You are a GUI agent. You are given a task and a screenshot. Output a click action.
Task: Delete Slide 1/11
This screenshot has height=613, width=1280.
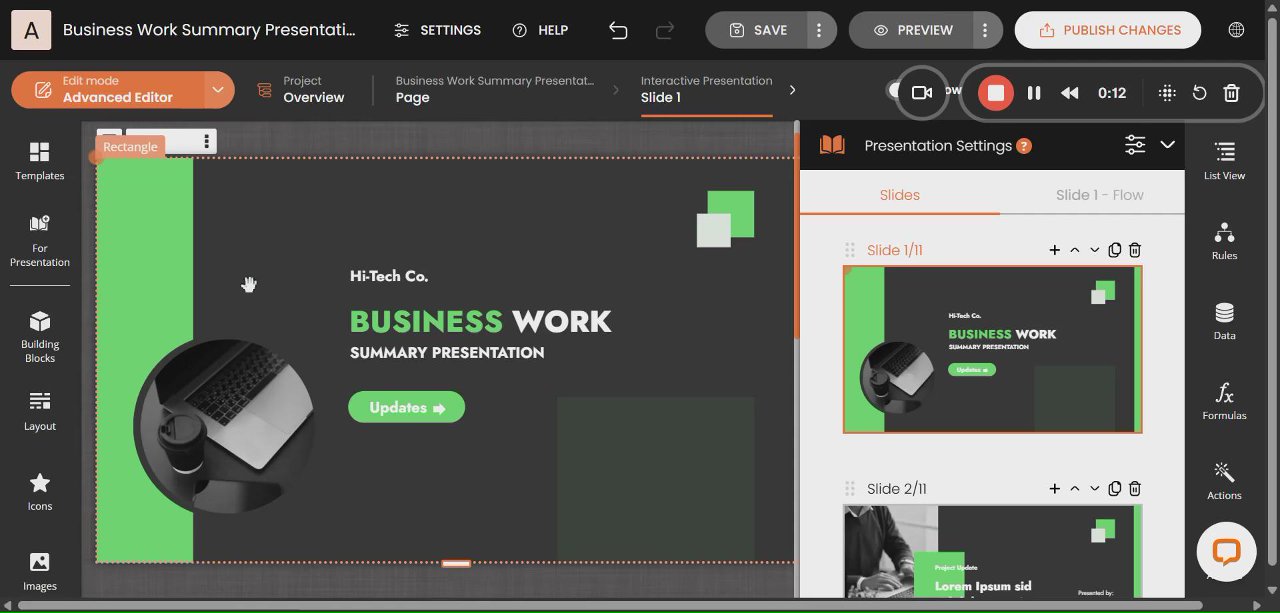pyautogui.click(x=1135, y=250)
